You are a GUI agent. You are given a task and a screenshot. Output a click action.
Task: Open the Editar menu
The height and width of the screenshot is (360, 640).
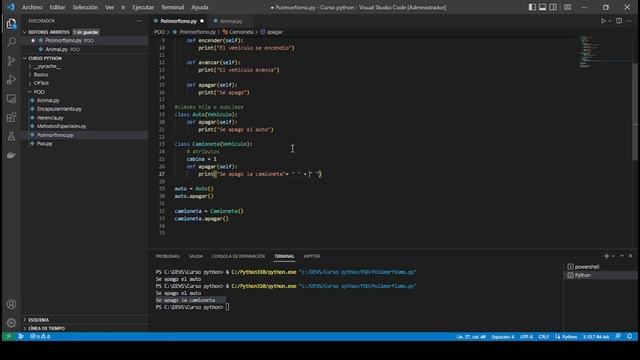tap(57, 7)
